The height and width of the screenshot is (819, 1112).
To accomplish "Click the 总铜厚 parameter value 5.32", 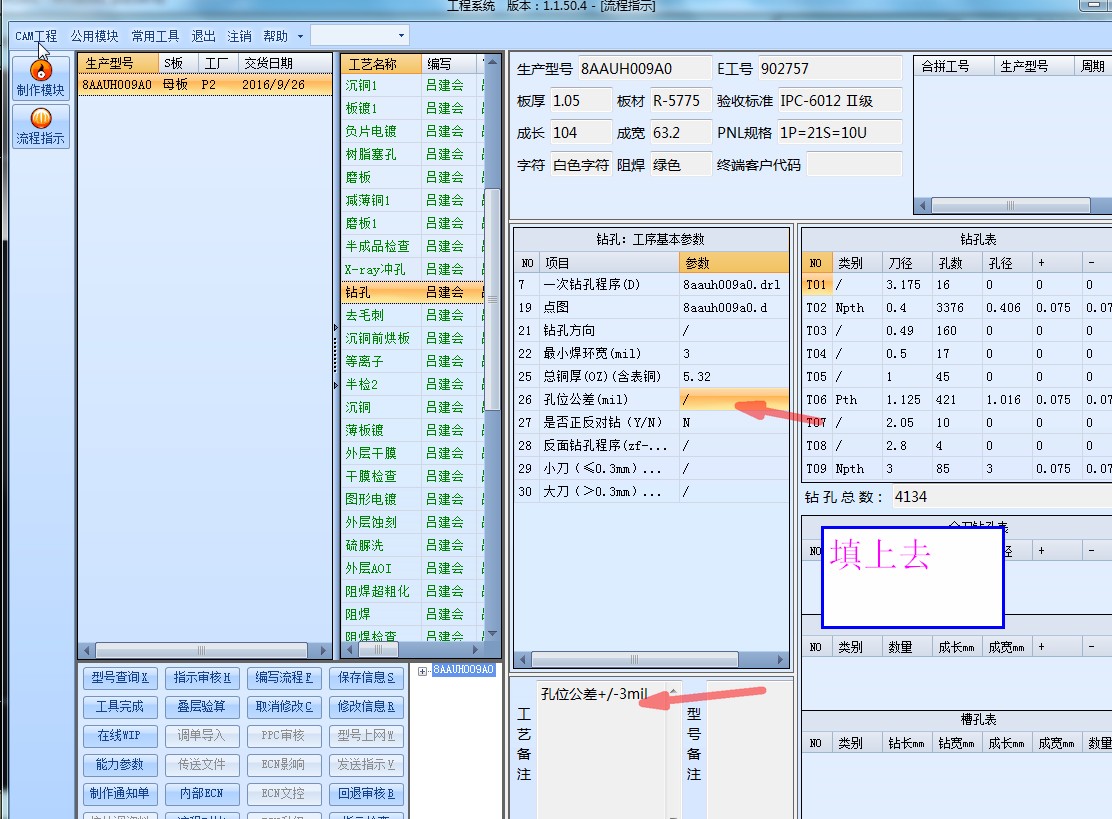I will coord(734,377).
